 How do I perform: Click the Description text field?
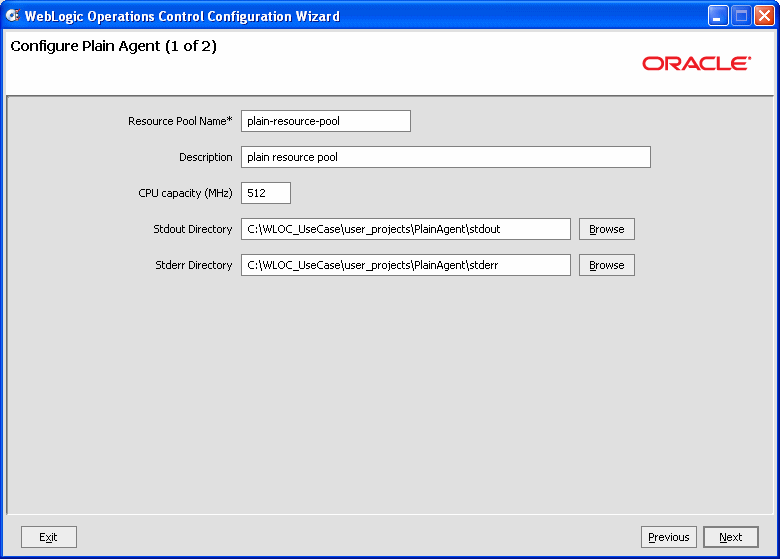pos(446,157)
